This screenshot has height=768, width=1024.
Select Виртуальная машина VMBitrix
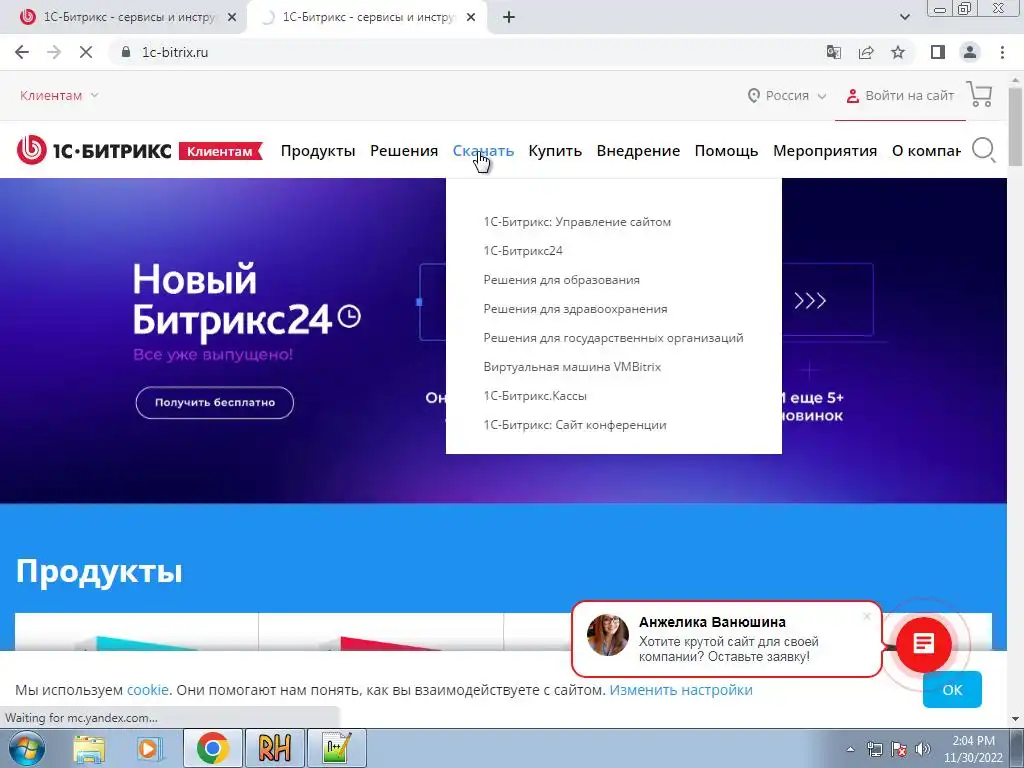pos(572,367)
